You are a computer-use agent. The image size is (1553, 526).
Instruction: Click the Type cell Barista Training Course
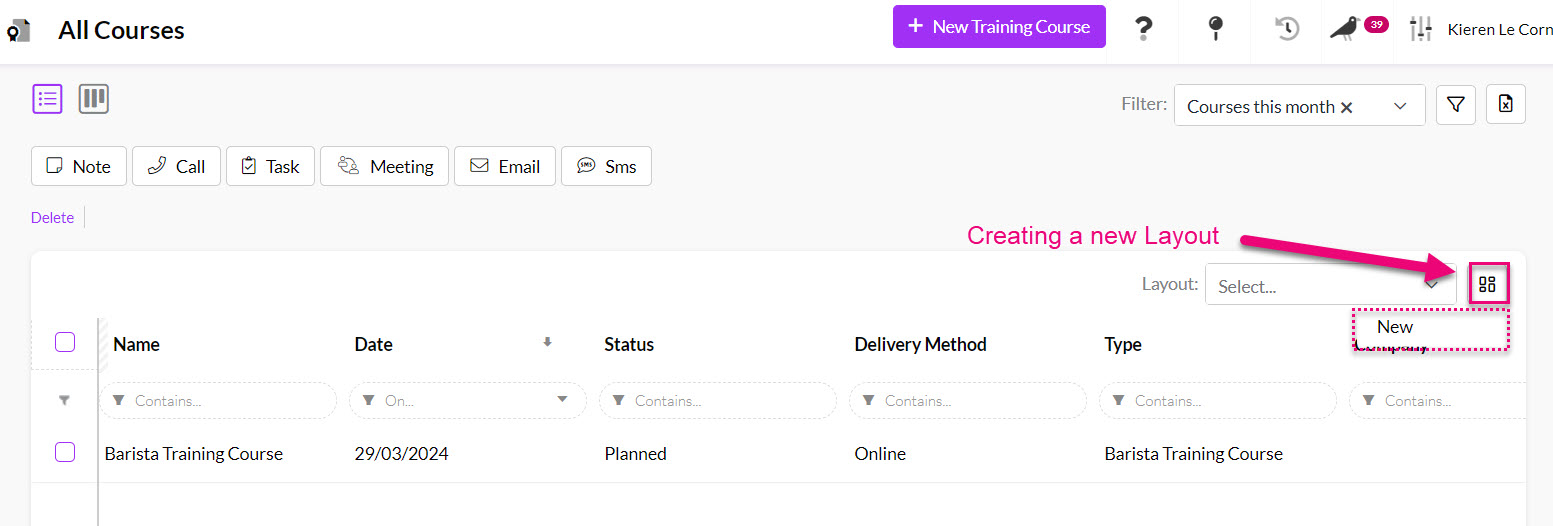point(1193,453)
